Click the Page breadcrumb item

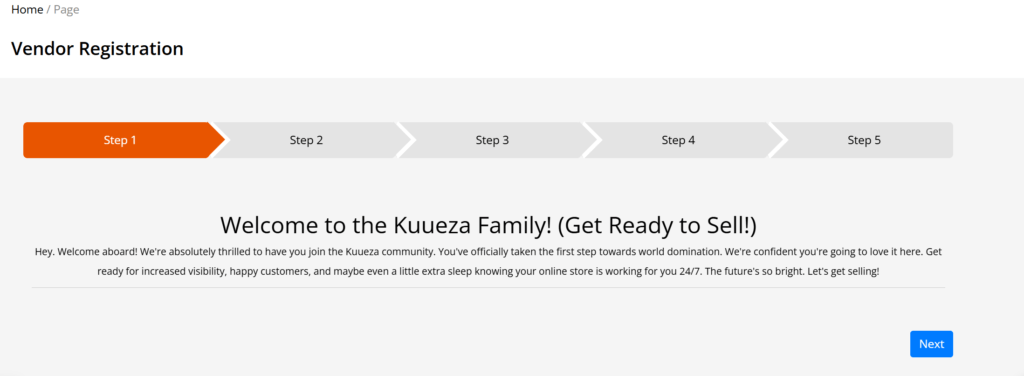[x=67, y=10]
